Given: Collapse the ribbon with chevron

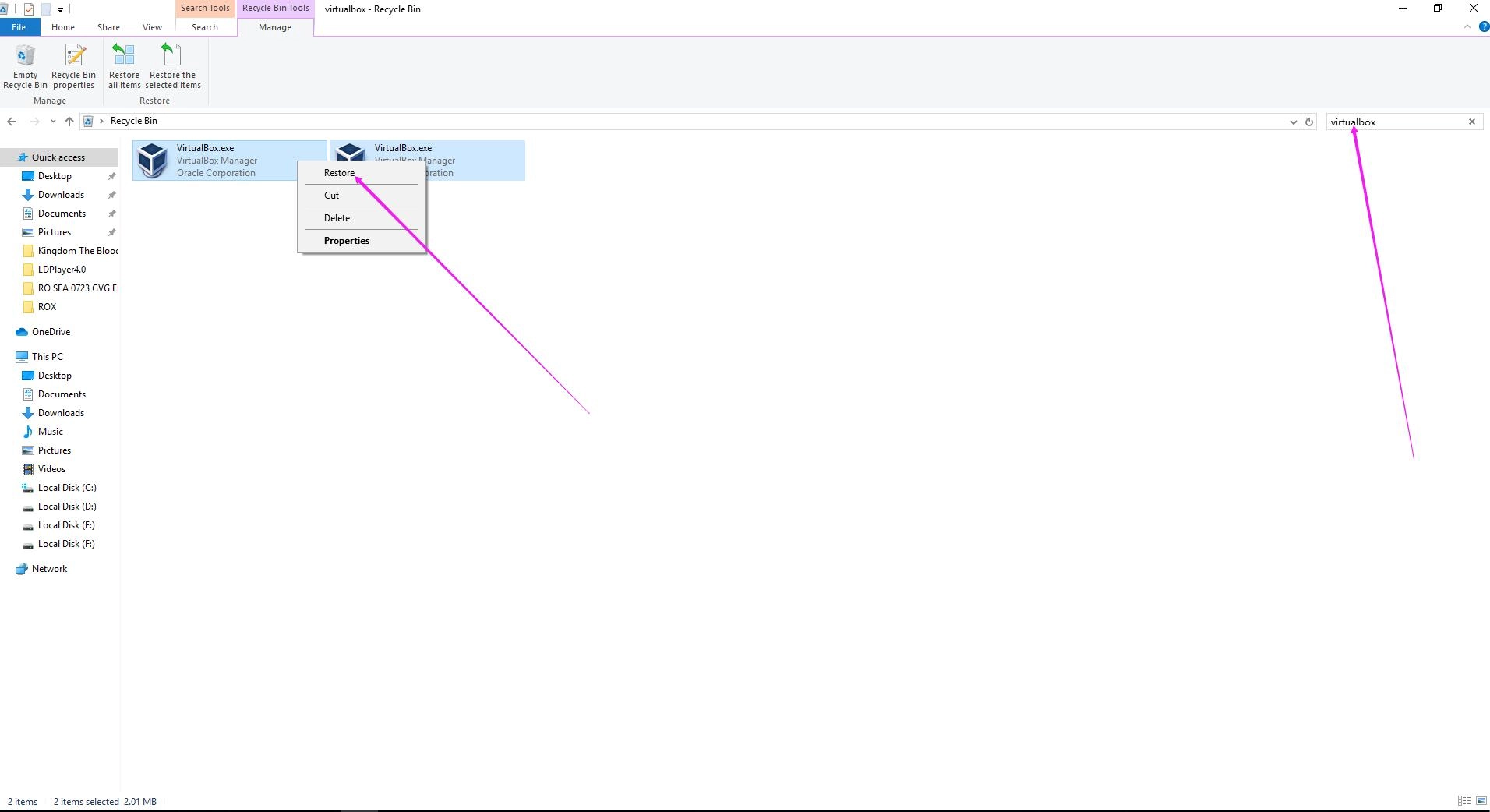Looking at the screenshot, I should point(1467,26).
